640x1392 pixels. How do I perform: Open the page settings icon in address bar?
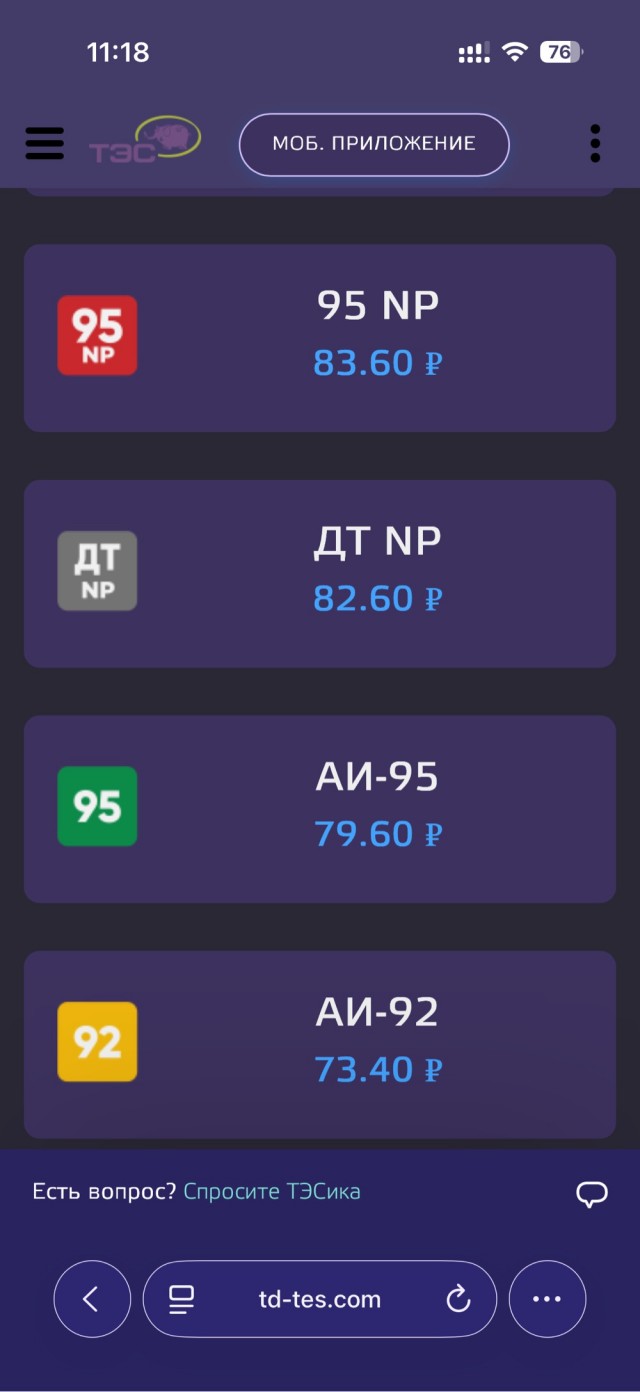181,1299
